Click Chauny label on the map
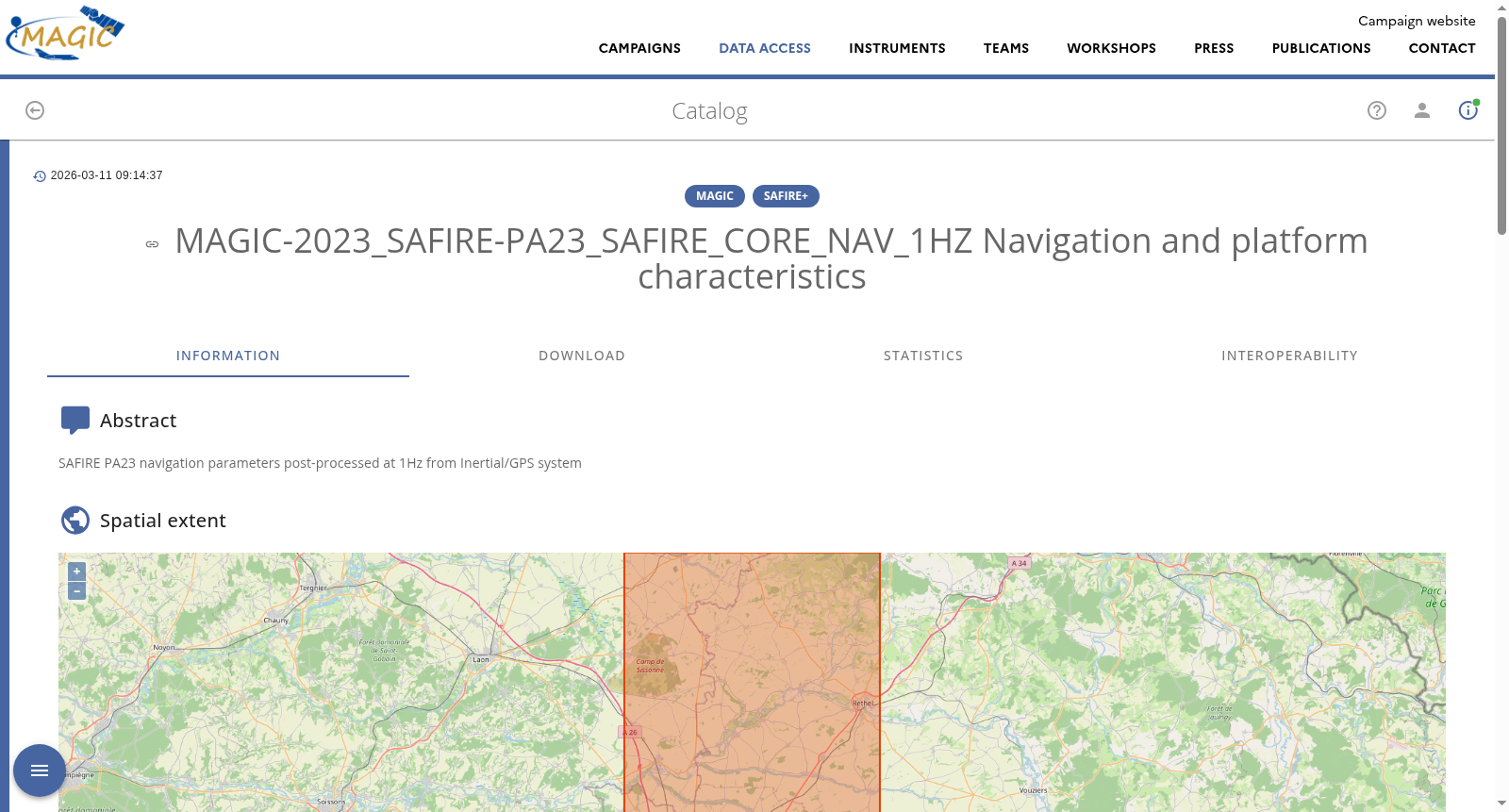The width and height of the screenshot is (1509, 812). point(276,621)
